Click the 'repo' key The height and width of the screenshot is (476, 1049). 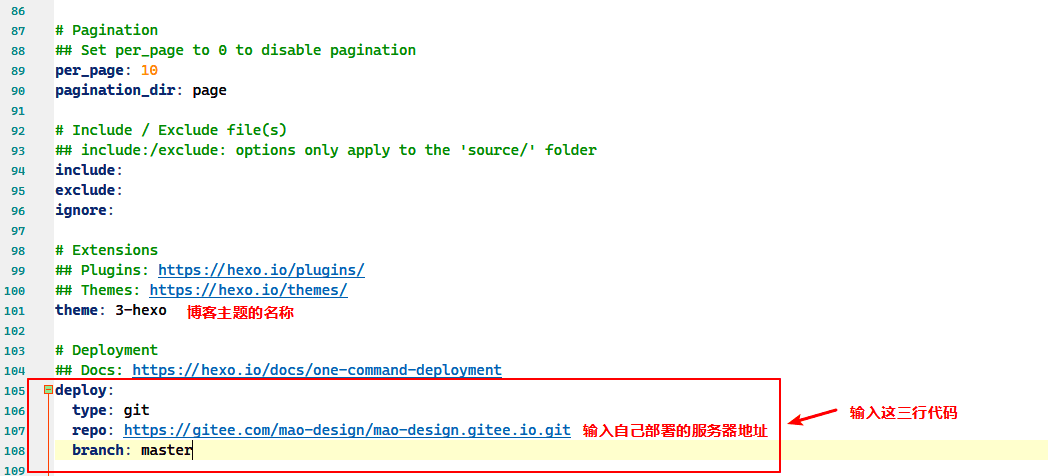pos(90,430)
